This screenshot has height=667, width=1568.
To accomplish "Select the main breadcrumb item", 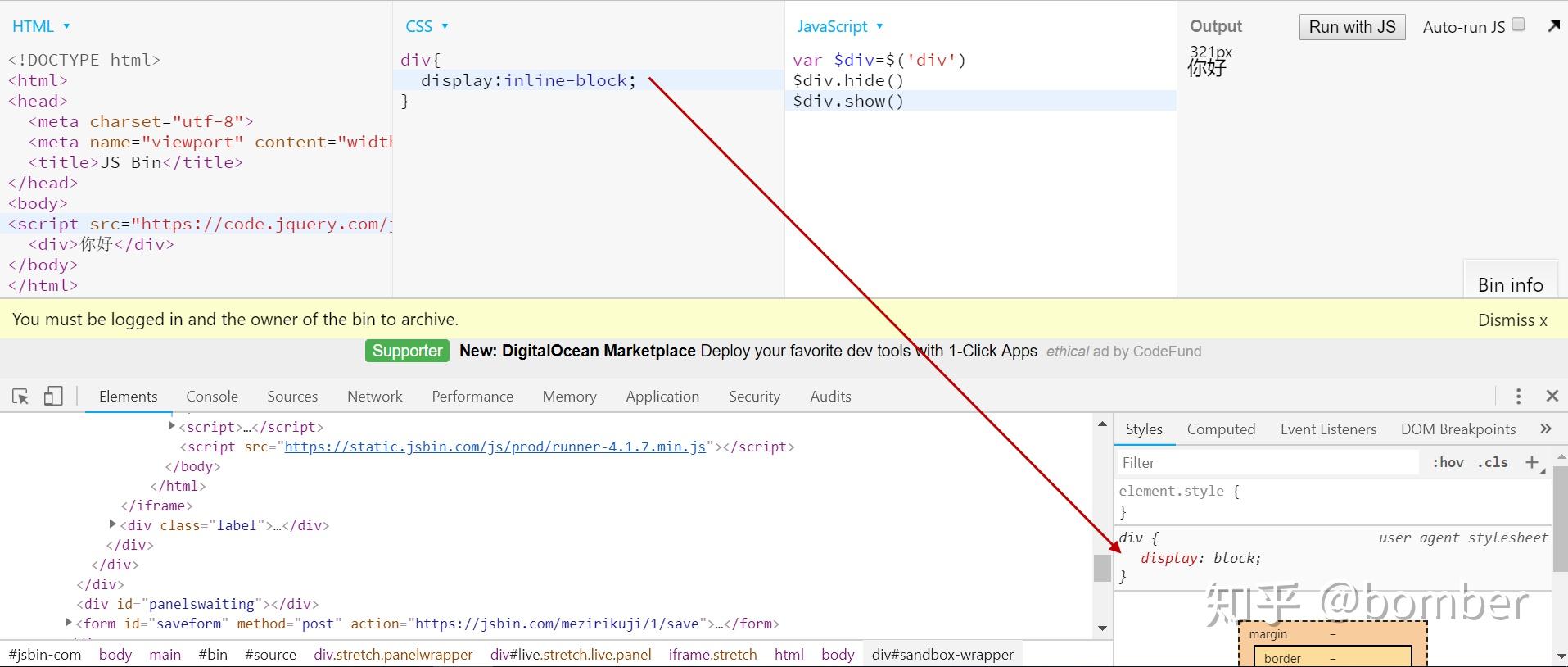I will pos(165,655).
